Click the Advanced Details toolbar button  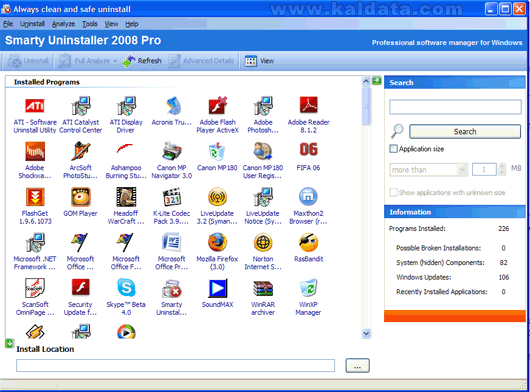[x=201, y=61]
